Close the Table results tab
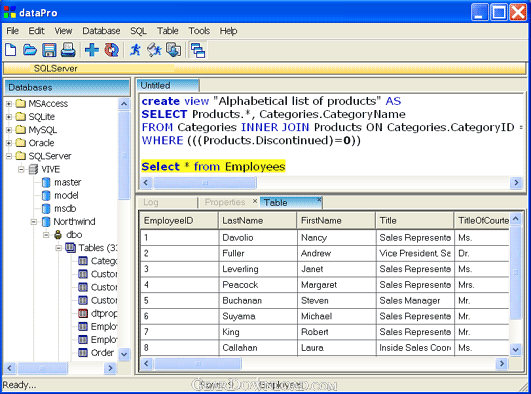 [319, 200]
